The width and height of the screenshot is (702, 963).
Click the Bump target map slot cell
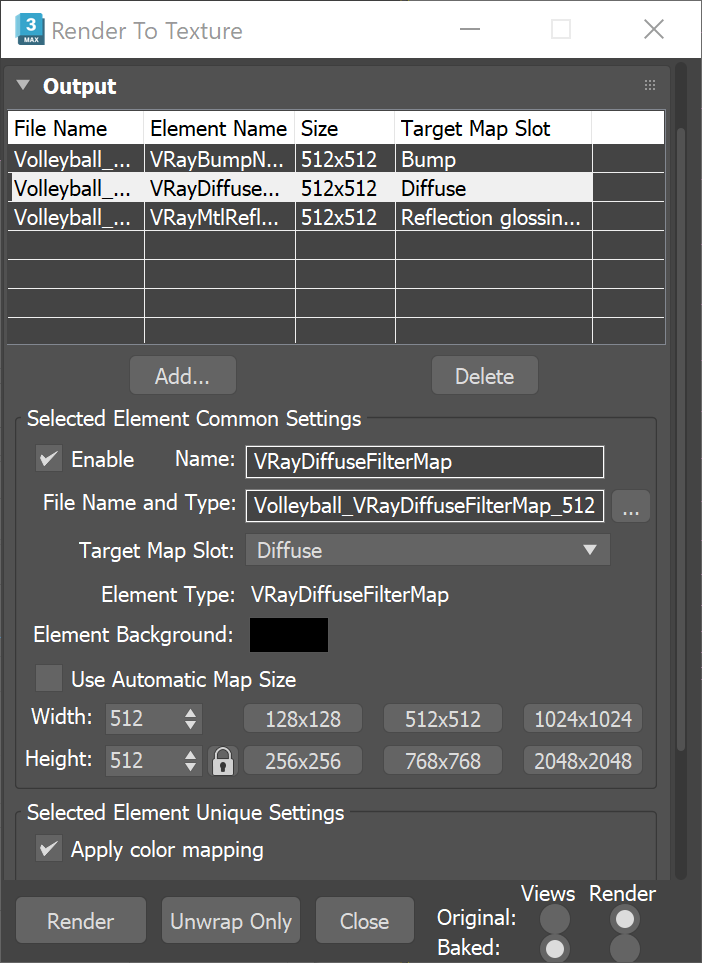493,160
